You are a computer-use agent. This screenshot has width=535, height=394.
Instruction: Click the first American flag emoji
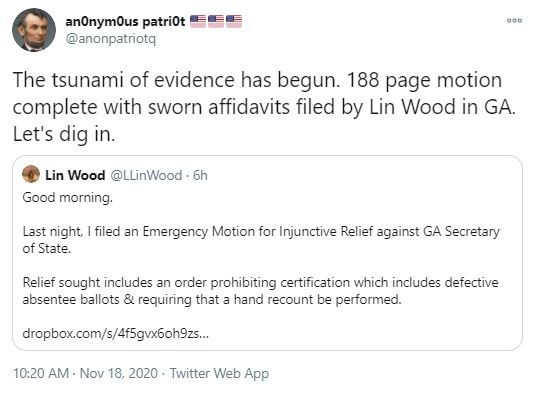198,21
